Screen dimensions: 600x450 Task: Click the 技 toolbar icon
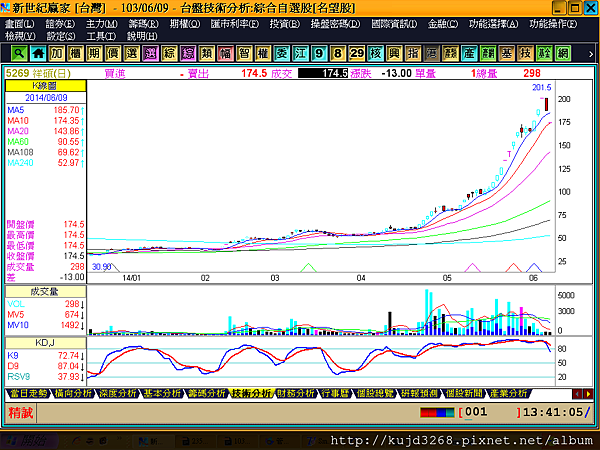(525, 53)
